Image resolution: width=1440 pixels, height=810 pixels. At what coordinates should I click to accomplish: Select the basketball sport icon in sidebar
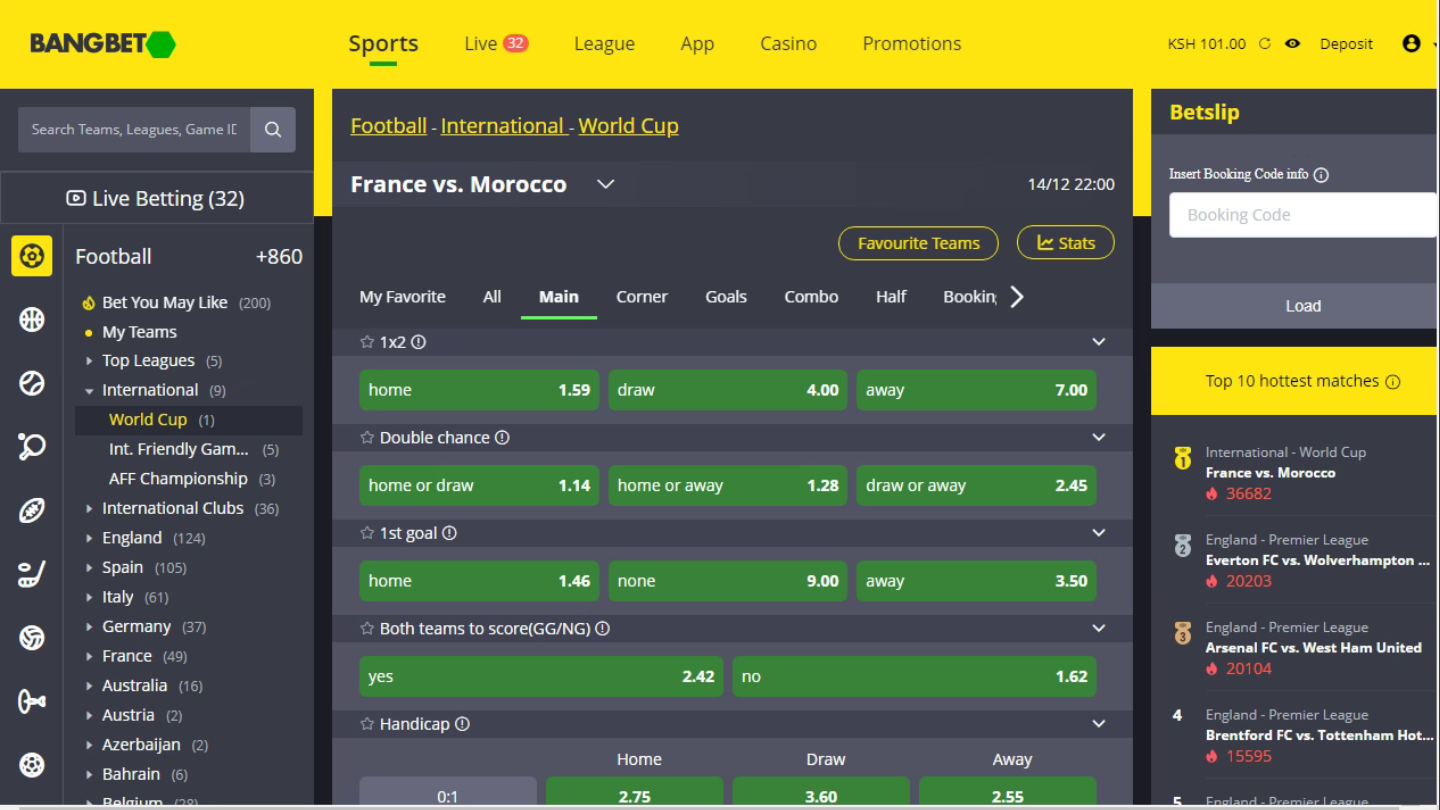[x=32, y=320]
